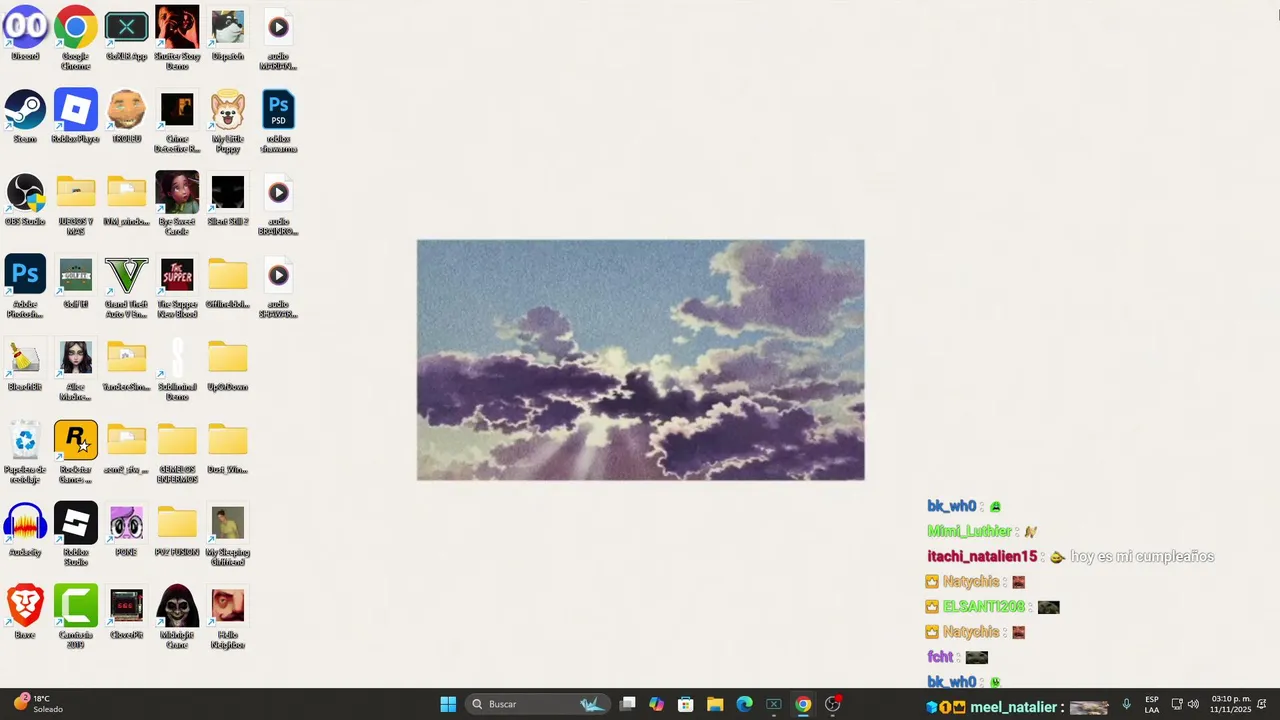Select the Hello Neighbor shortcut

coord(228,618)
